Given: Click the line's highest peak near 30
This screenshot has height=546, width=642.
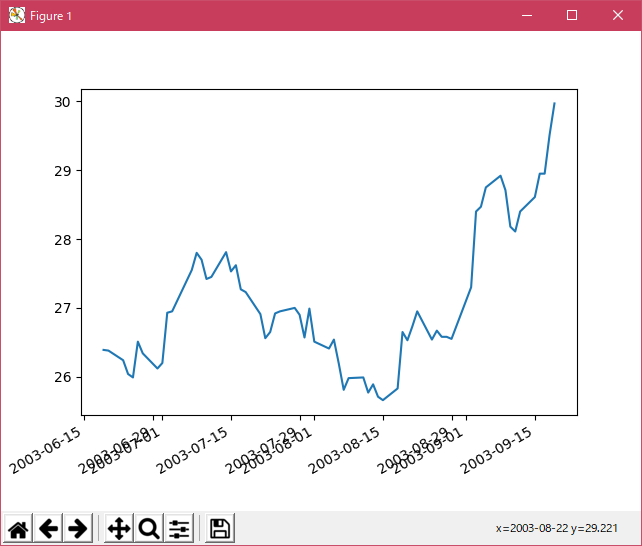Looking at the screenshot, I should tap(554, 103).
